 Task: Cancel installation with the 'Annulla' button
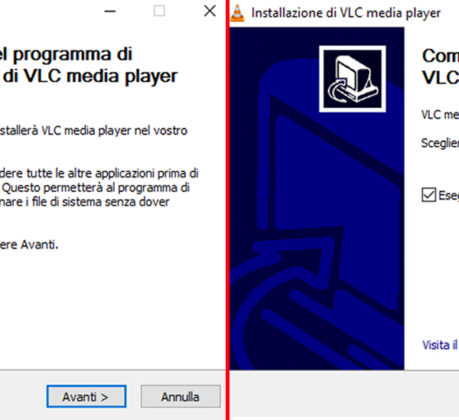pyautogui.click(x=180, y=396)
